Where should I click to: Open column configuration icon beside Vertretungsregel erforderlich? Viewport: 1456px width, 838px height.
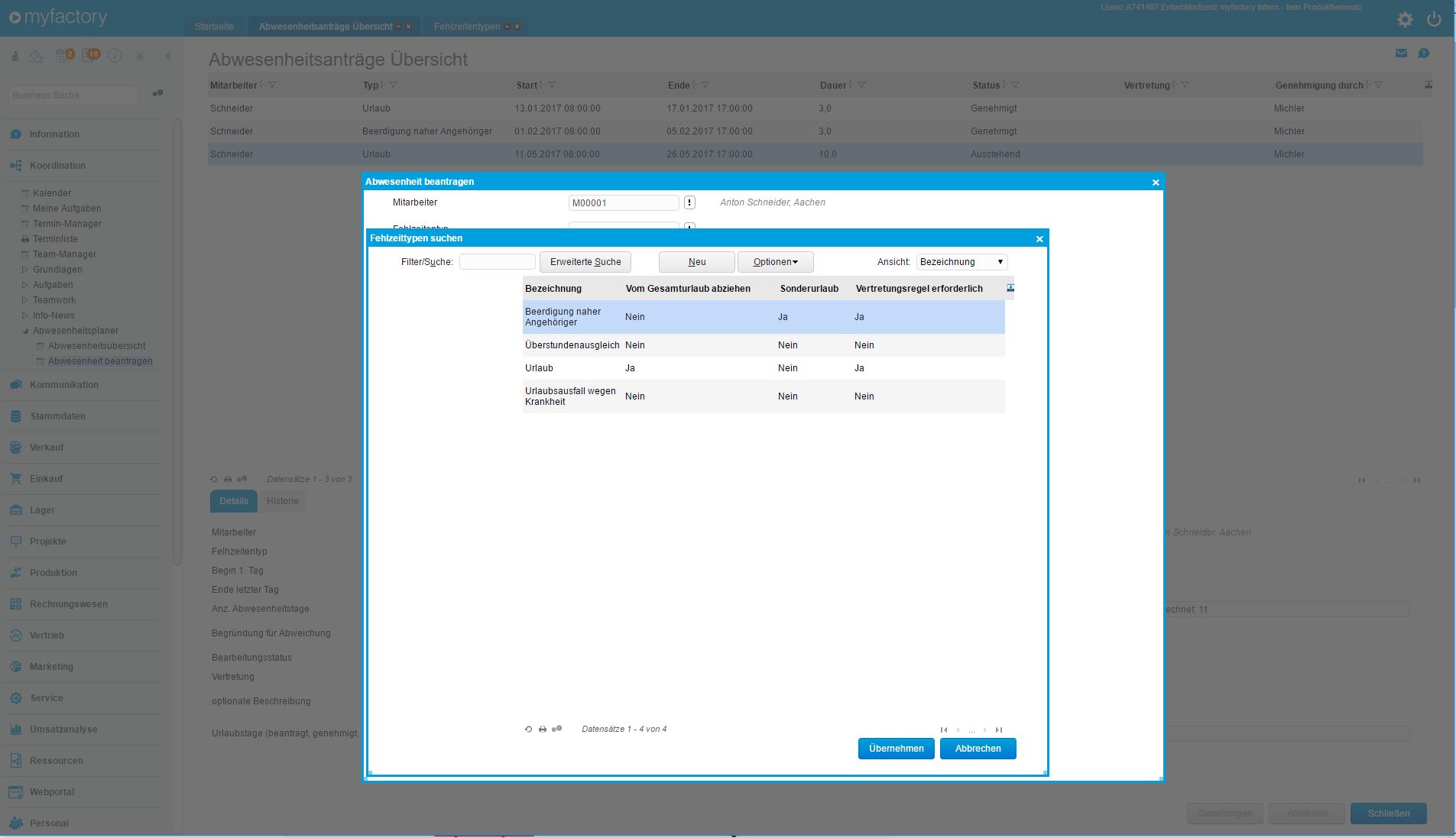pyautogui.click(x=1010, y=288)
